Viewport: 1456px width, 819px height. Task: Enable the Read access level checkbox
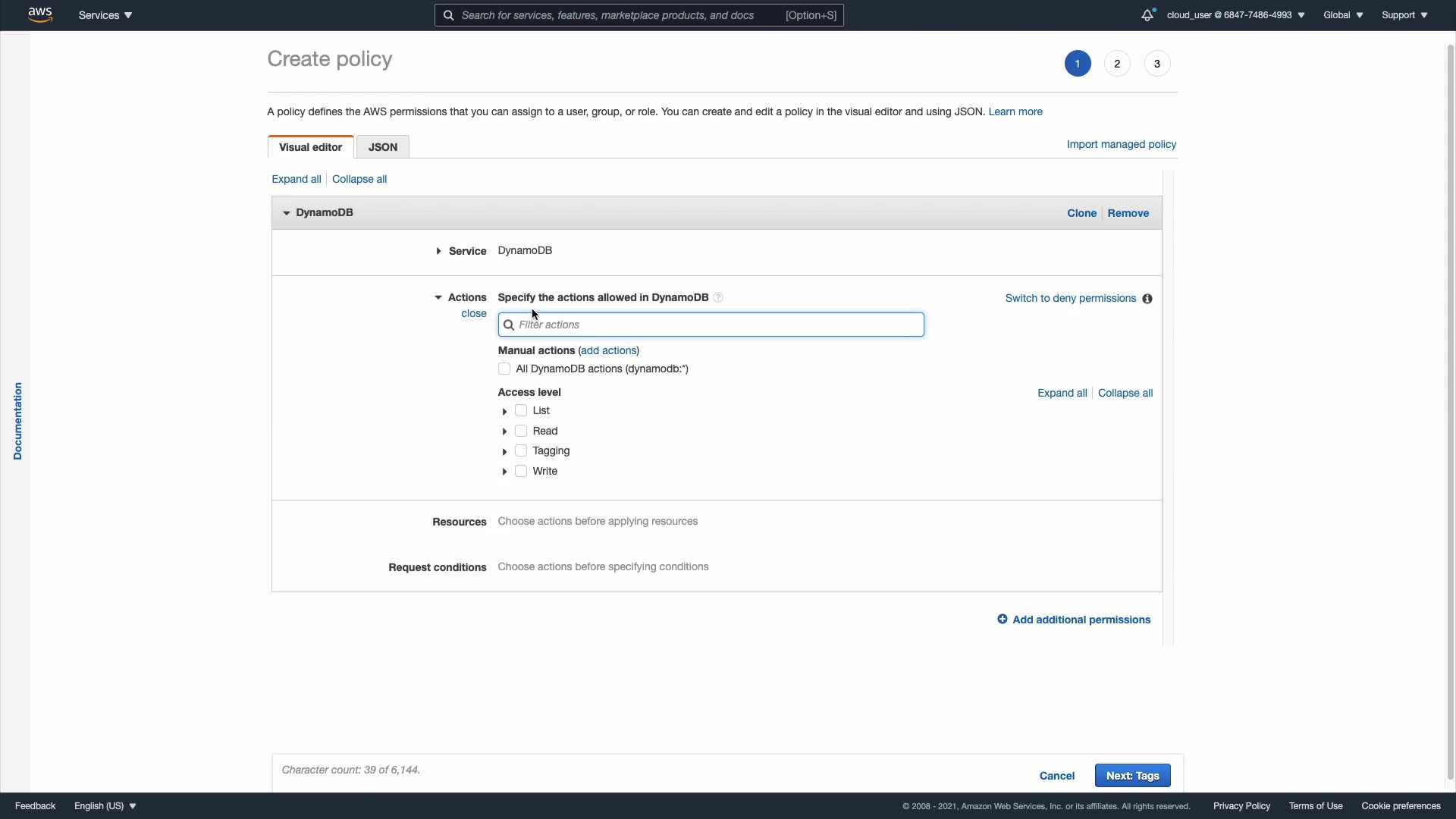(521, 431)
